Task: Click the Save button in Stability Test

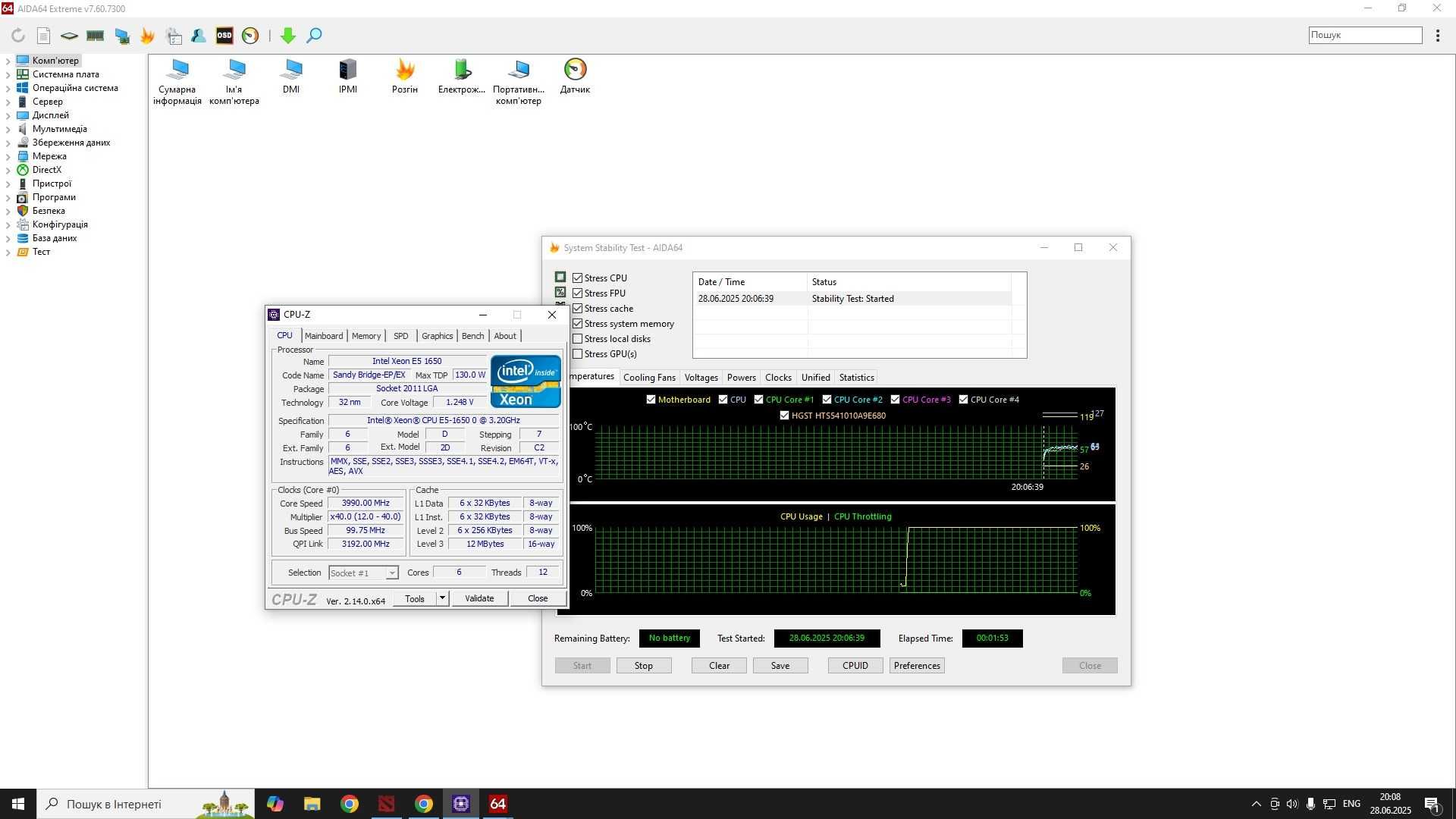Action: click(780, 666)
